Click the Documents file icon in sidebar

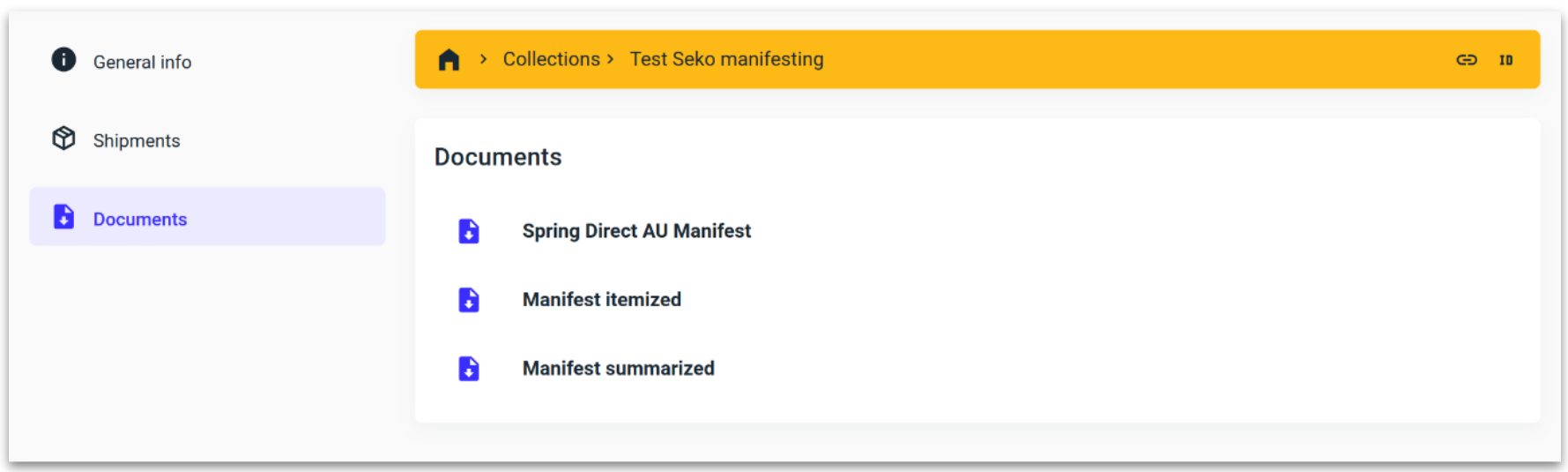pos(63,217)
